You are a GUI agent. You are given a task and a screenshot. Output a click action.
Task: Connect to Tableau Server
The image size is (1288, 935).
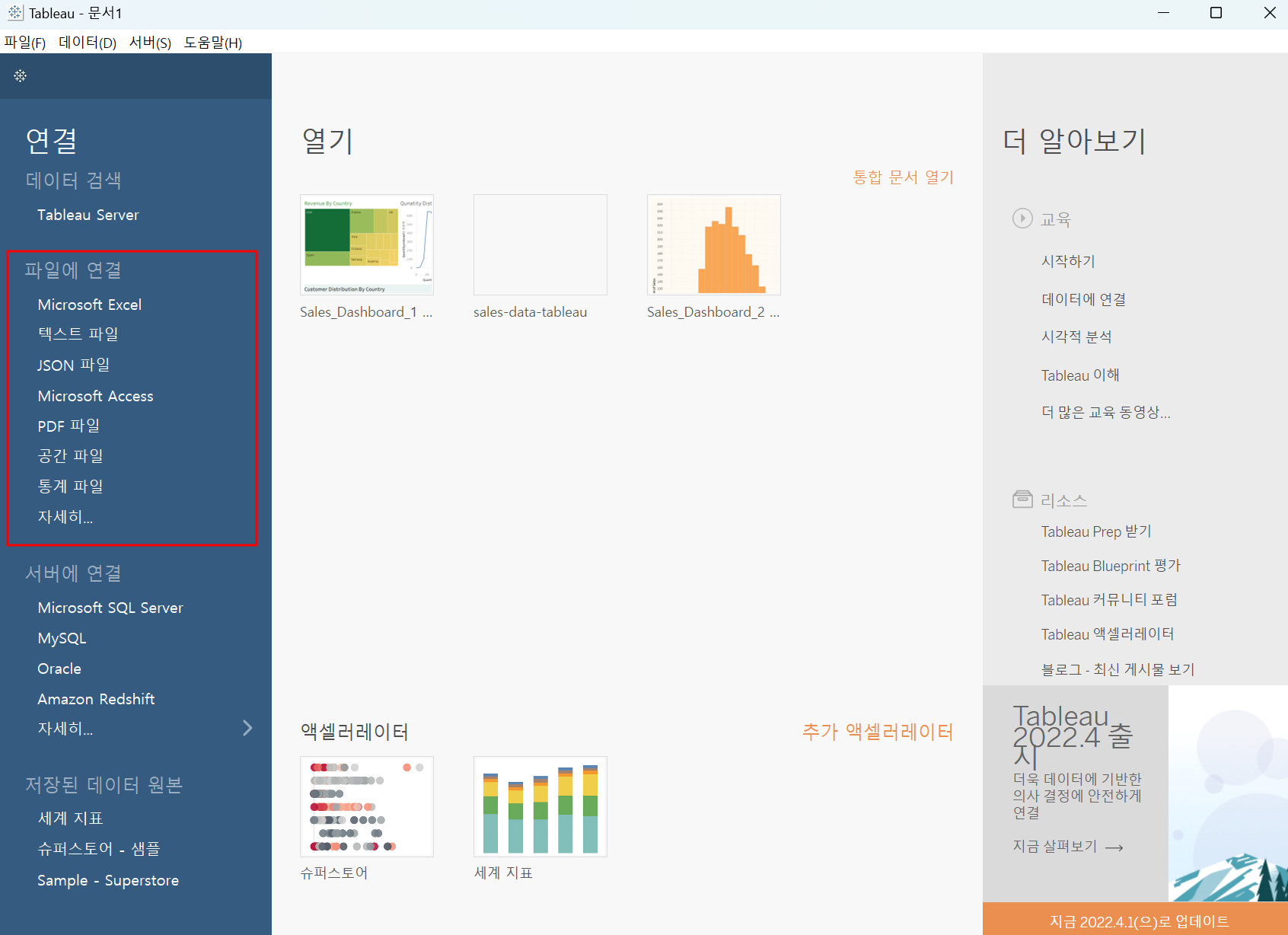(x=88, y=215)
